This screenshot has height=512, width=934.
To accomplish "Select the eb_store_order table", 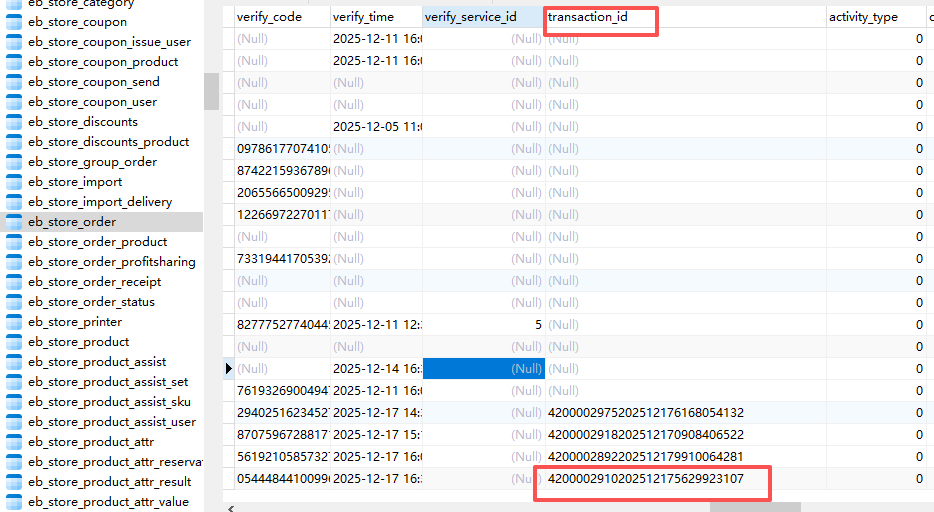I will [72, 222].
